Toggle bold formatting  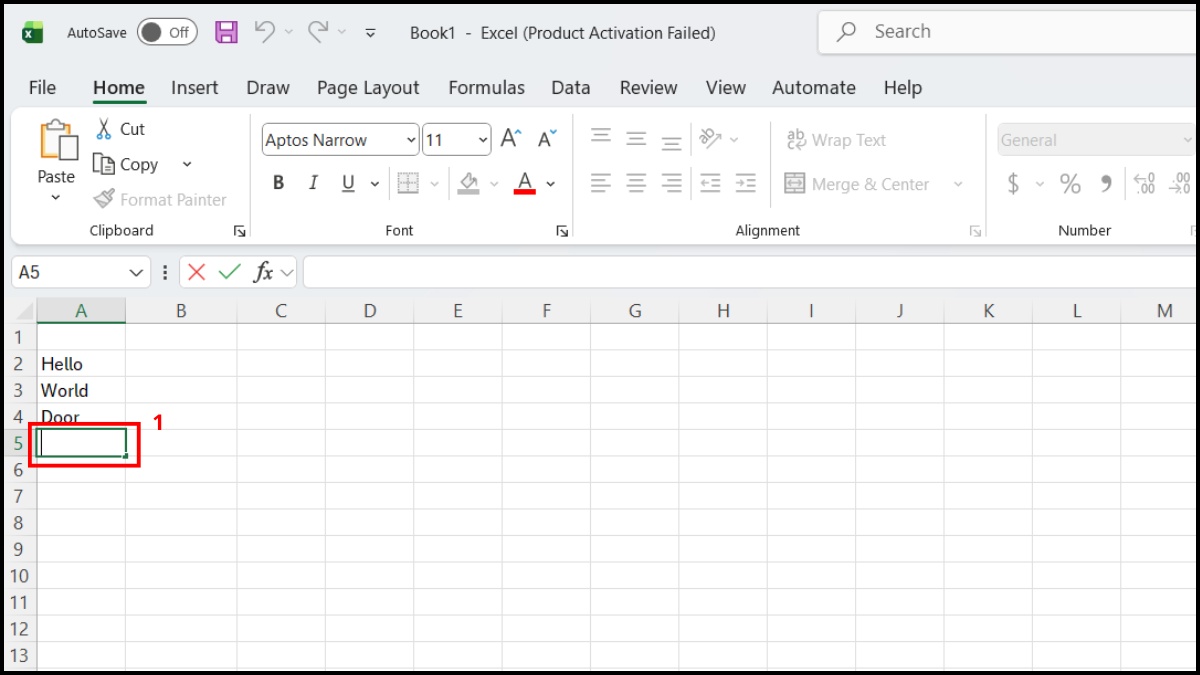pyautogui.click(x=277, y=182)
